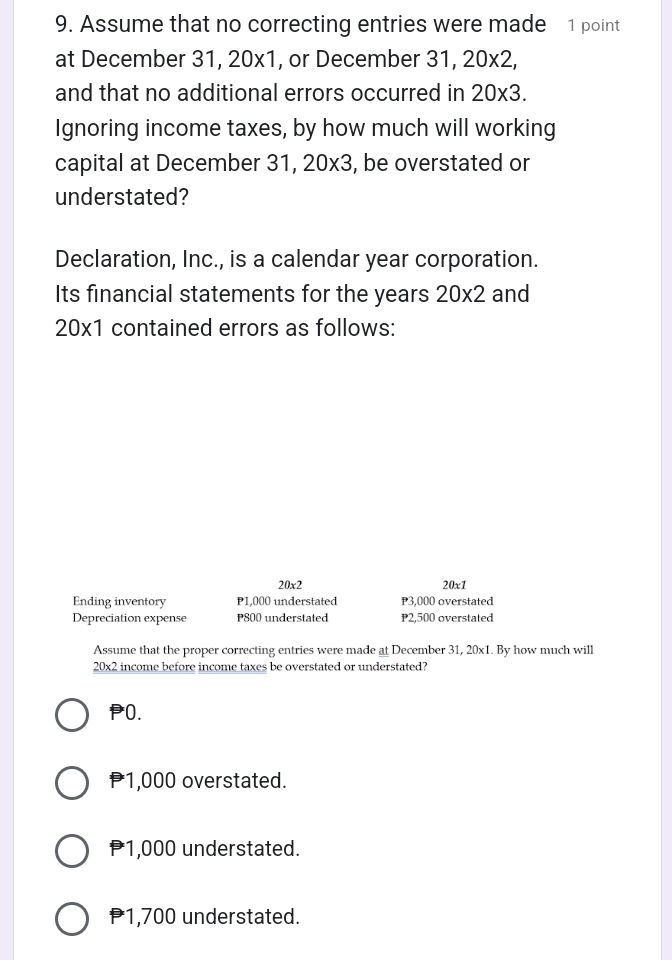Click the "Depreciation expense" row label
Viewport: 672px width, 960px height.
click(129, 618)
